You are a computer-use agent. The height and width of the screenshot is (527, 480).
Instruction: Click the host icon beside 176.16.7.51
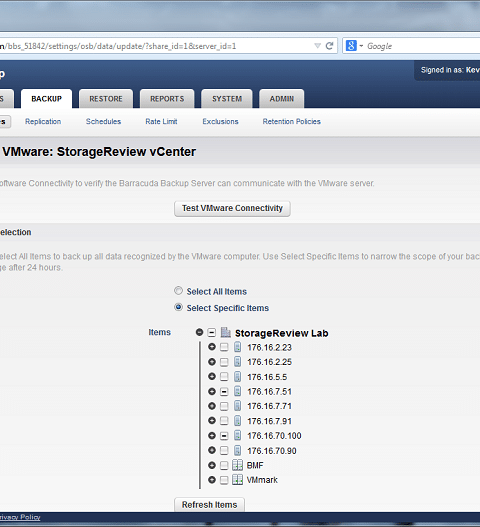pos(237,391)
